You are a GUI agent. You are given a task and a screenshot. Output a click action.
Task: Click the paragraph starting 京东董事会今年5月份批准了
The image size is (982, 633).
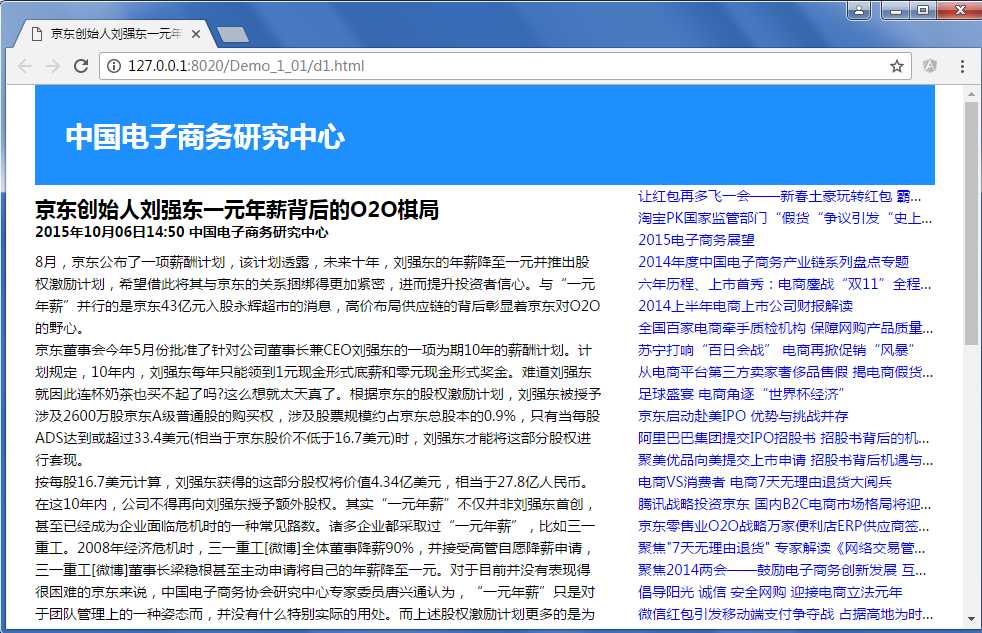[318, 405]
